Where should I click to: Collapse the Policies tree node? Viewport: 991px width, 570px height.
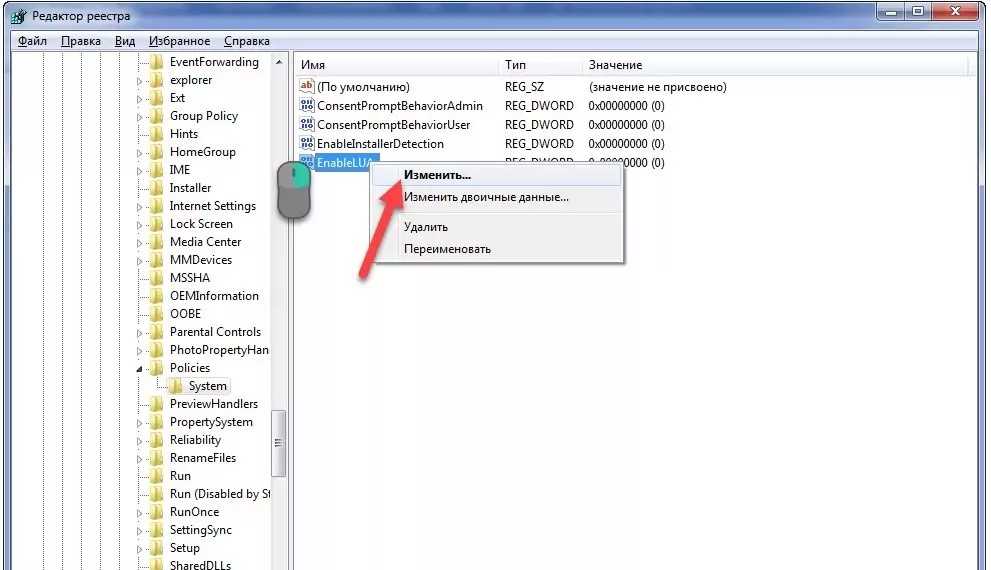(141, 368)
